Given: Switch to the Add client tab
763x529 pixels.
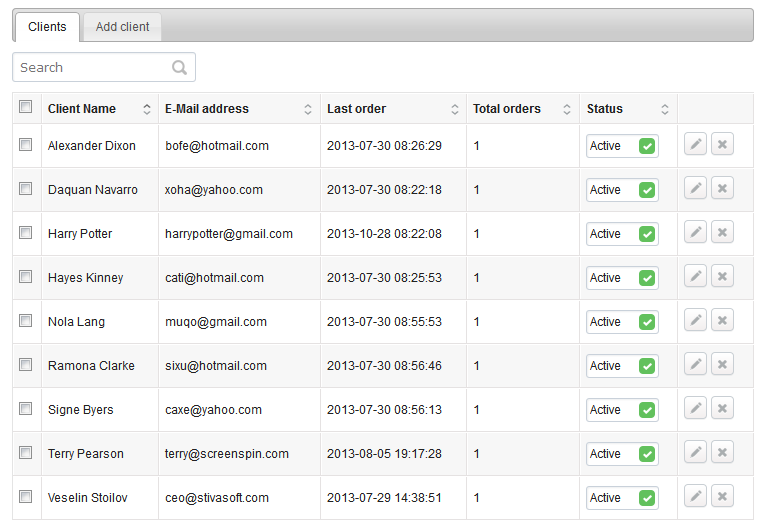Looking at the screenshot, I should (x=123, y=27).
